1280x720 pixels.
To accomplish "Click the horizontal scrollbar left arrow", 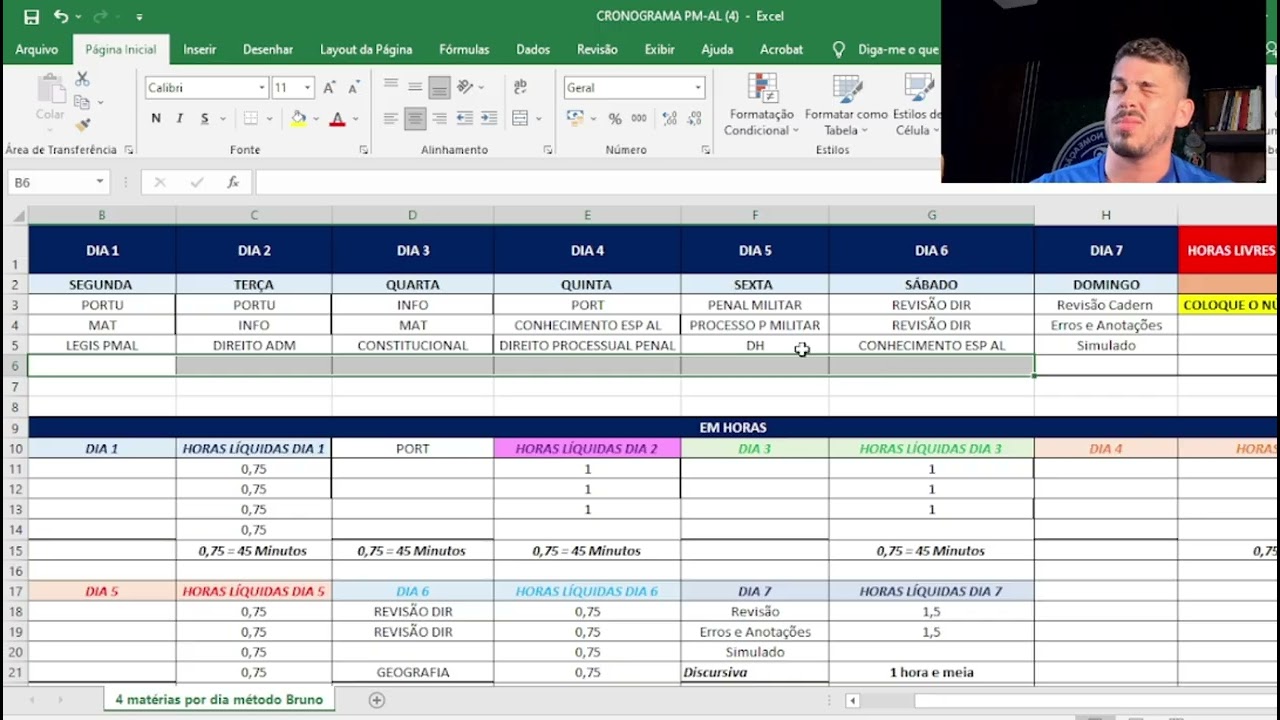I will pyautogui.click(x=852, y=701).
